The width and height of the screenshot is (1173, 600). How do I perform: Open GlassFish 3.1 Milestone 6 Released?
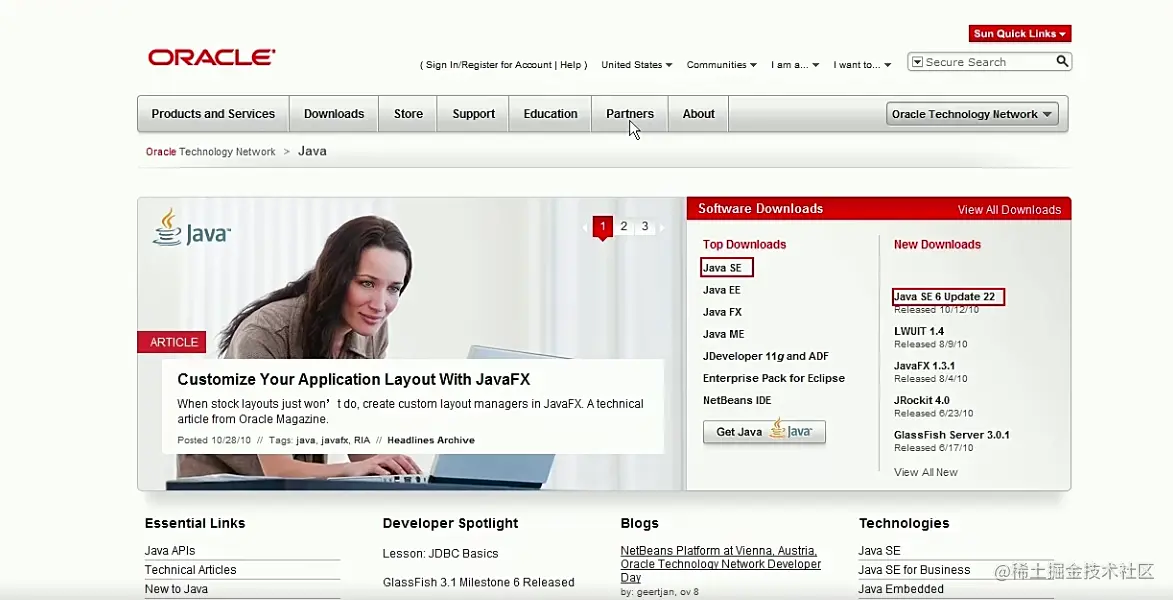point(478,582)
